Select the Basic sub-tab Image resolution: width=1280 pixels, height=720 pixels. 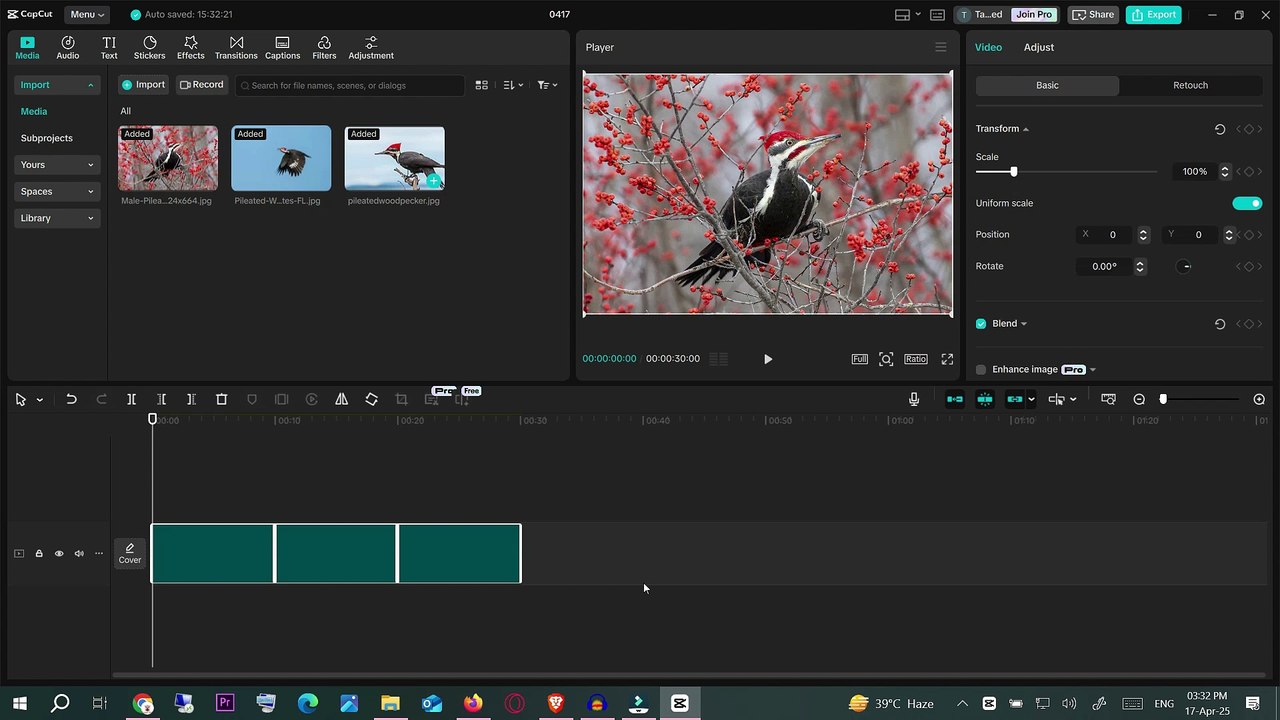pos(1047,85)
